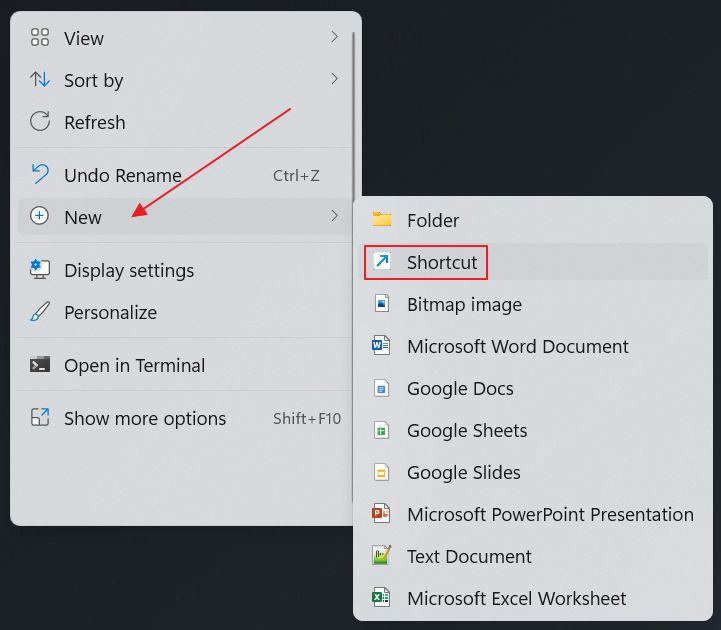This screenshot has width=721, height=630.
Task: Click the Bitmap image file icon
Action: (382, 304)
